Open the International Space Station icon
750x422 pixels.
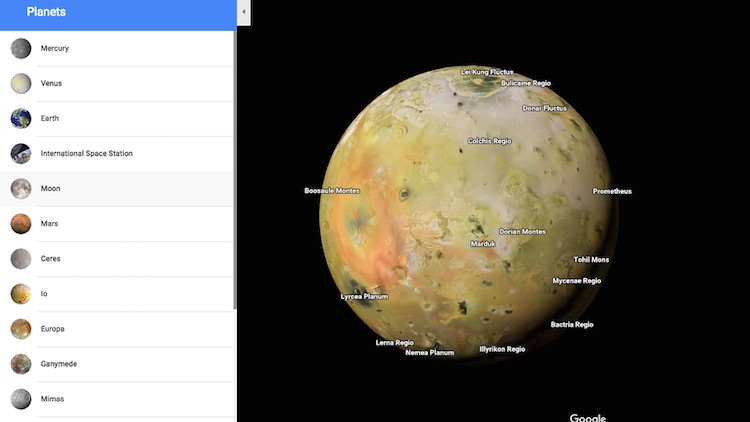[21, 153]
